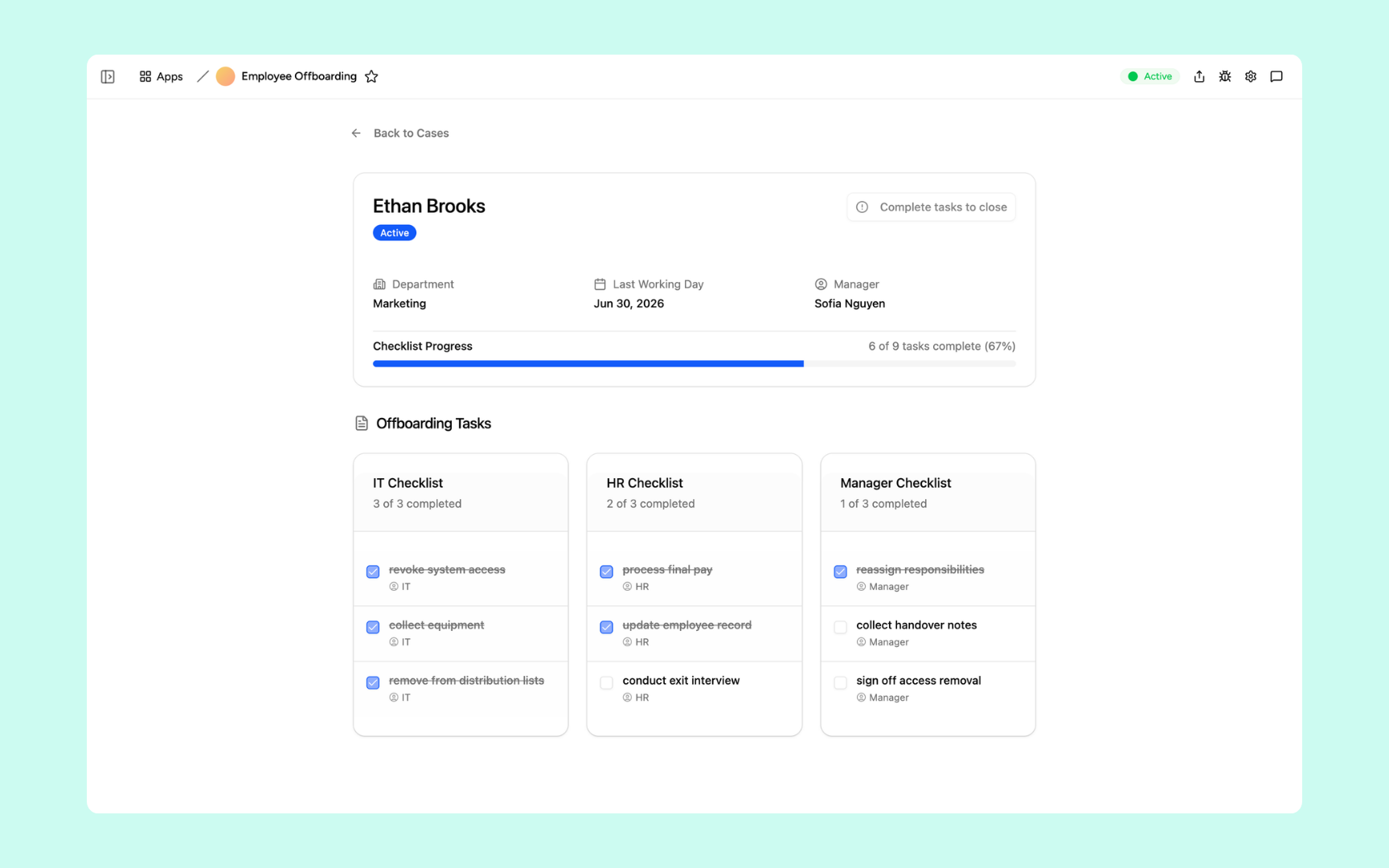
Task: Check conduct exit interview task
Action: click(607, 682)
